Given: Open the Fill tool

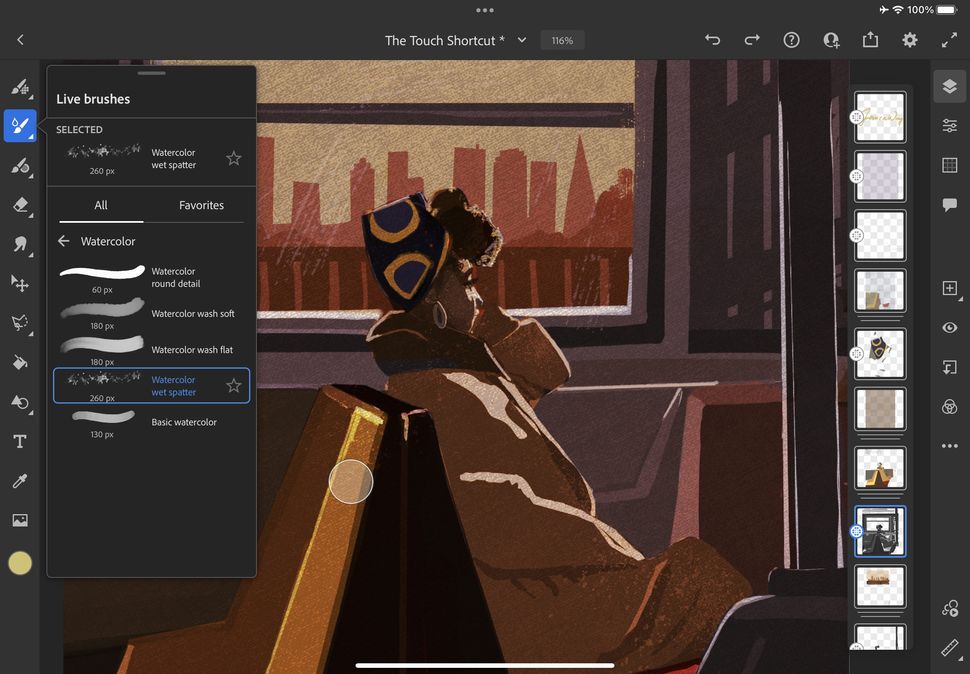Looking at the screenshot, I should point(20,362).
